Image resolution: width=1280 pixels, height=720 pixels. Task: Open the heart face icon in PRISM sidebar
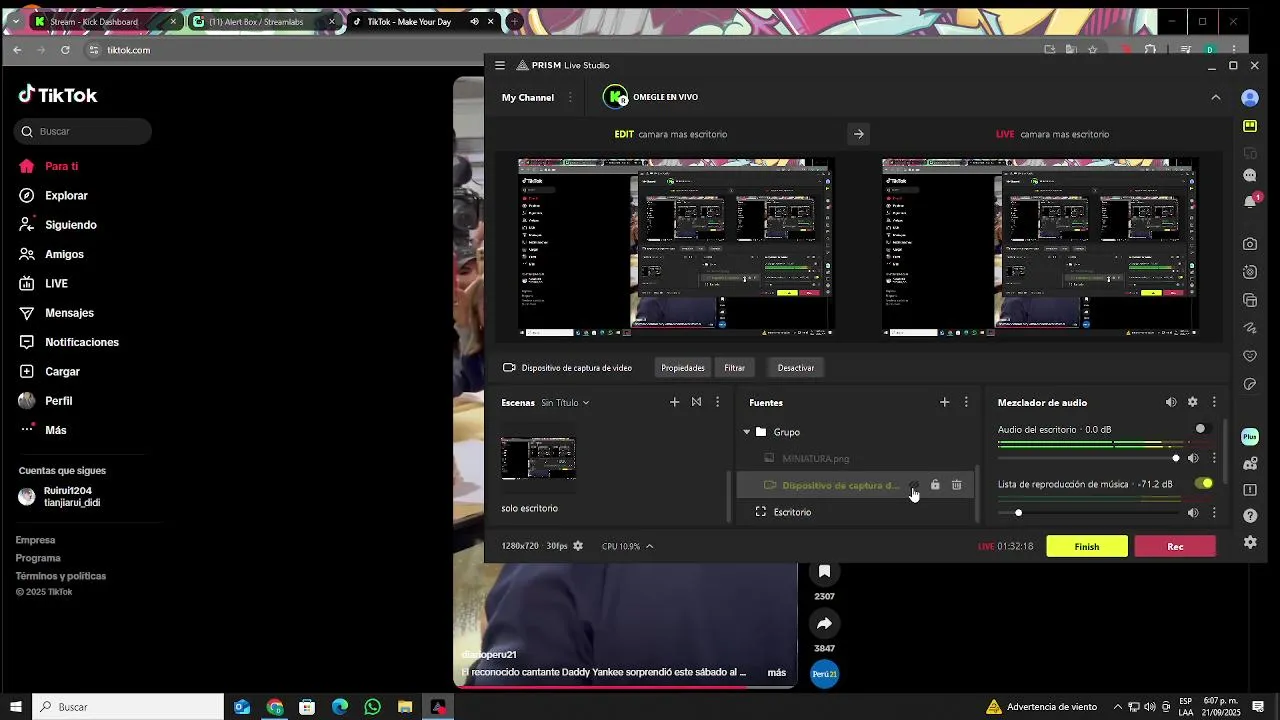(x=1250, y=356)
